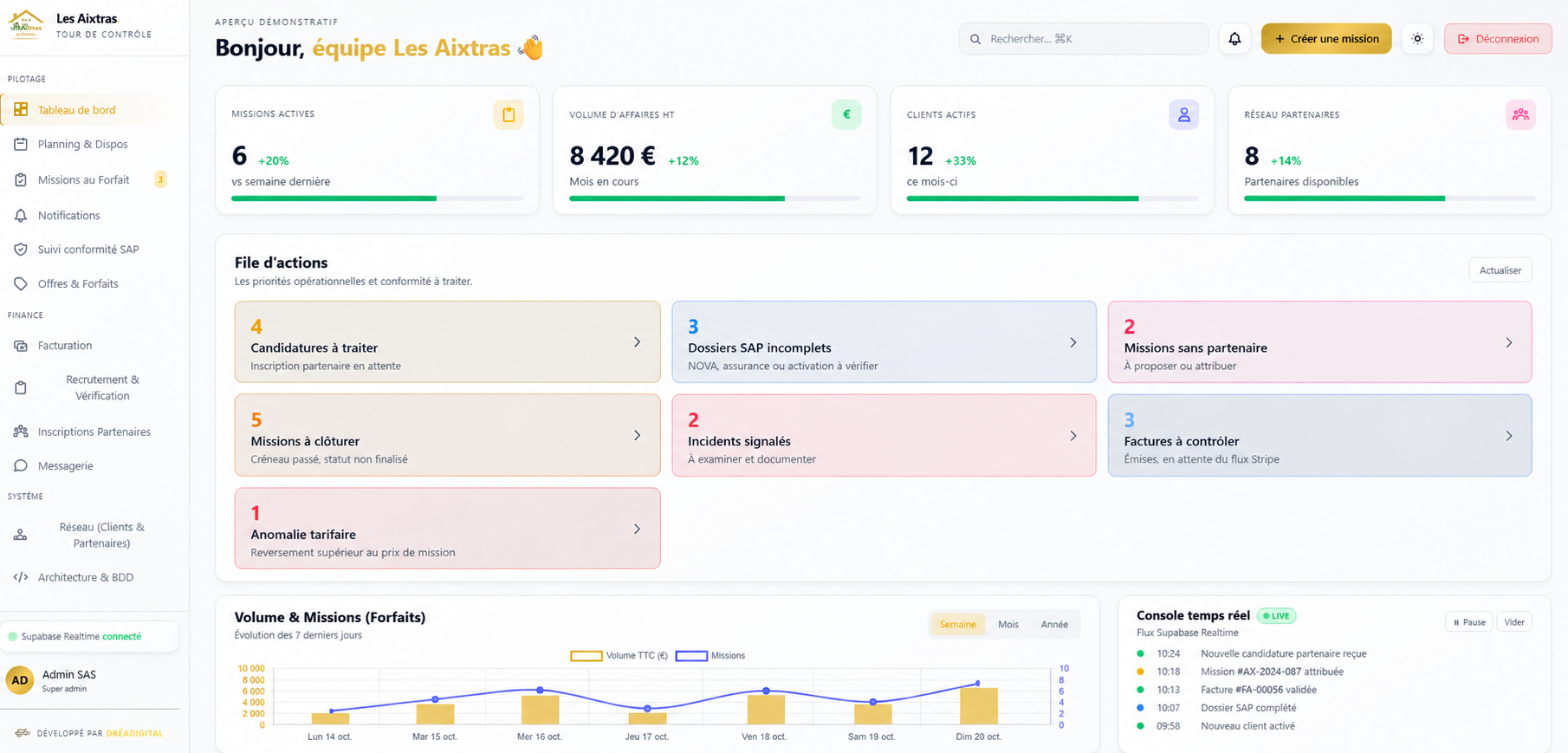Click the badge 3 next to Missions au Forfait
The height and width of the screenshot is (753, 1568).
[x=160, y=179]
